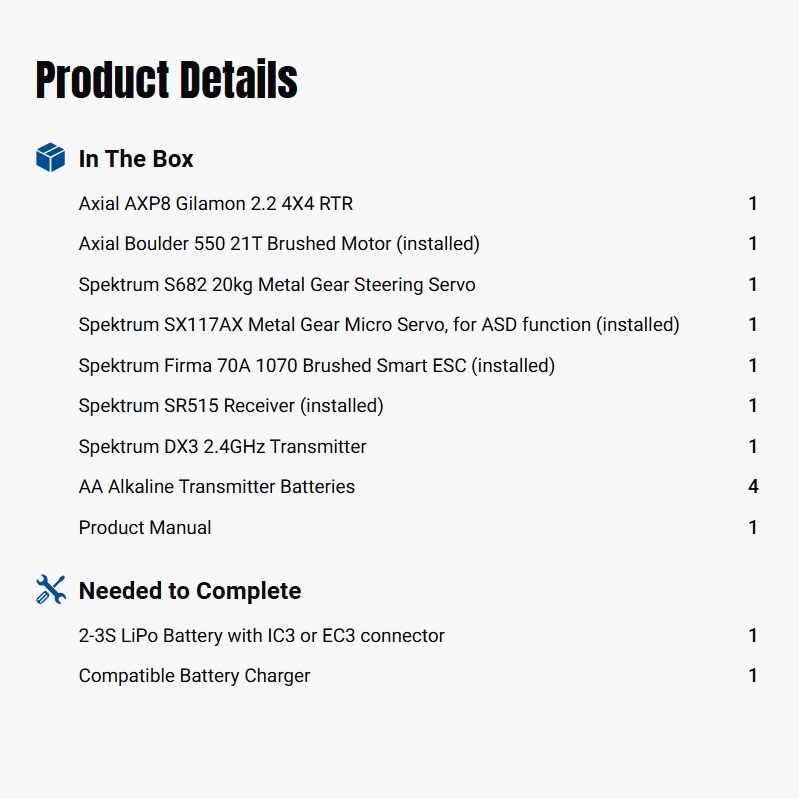
Task: Click the wrench and screwdriver icon
Action: tap(50, 590)
